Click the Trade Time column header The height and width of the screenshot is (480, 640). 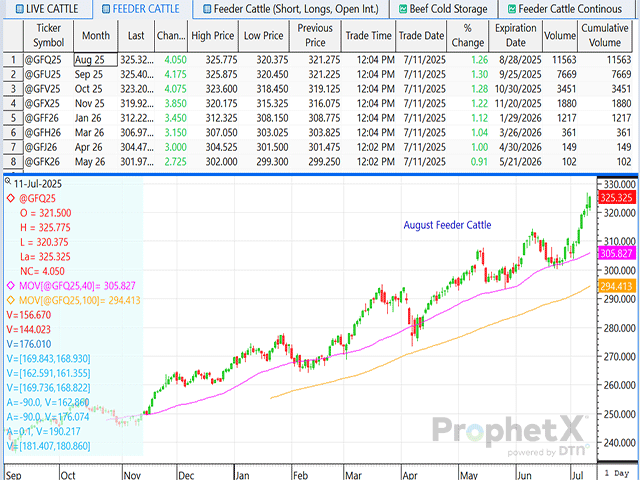[x=369, y=36]
